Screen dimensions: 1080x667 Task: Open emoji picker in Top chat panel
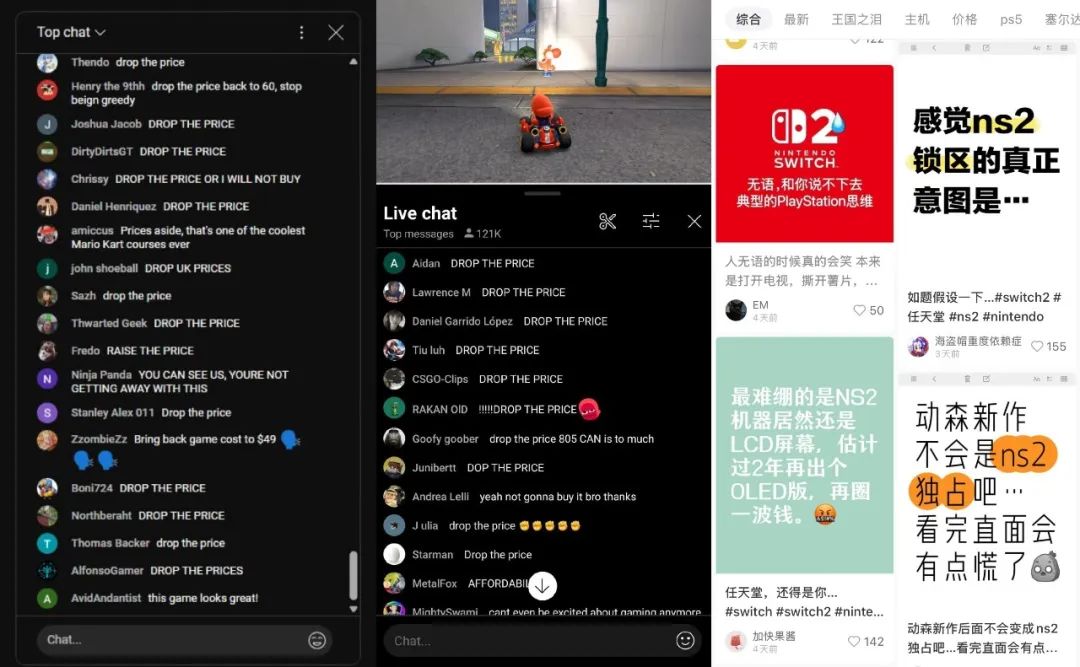click(x=317, y=640)
